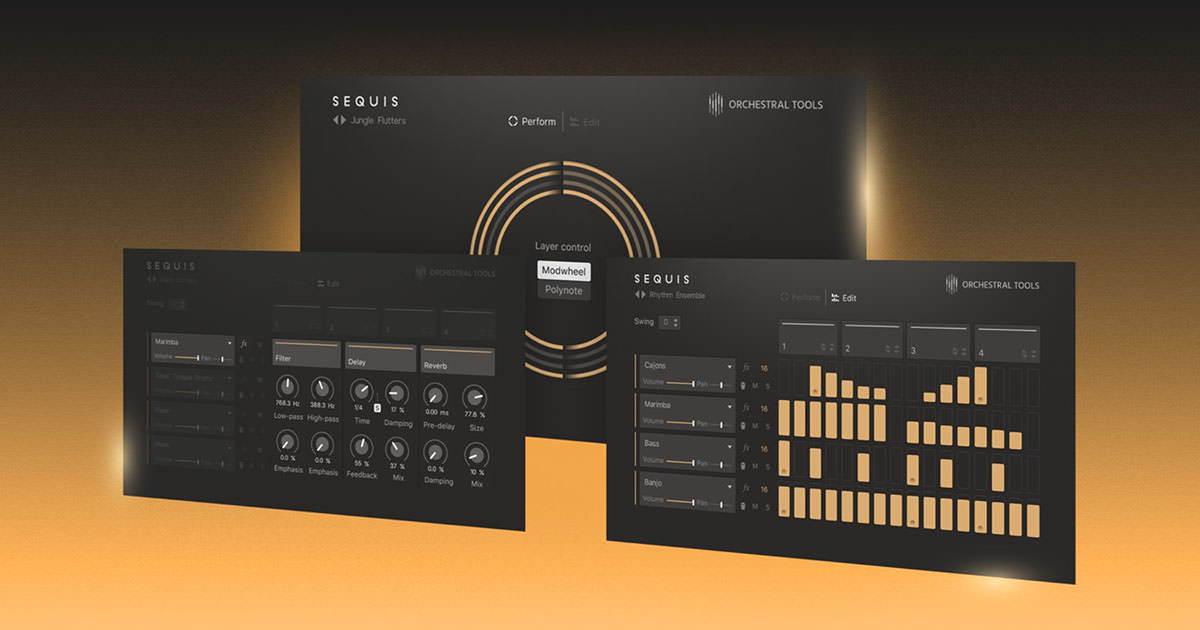Toggle the S sync badge next to Time knob

378,408
